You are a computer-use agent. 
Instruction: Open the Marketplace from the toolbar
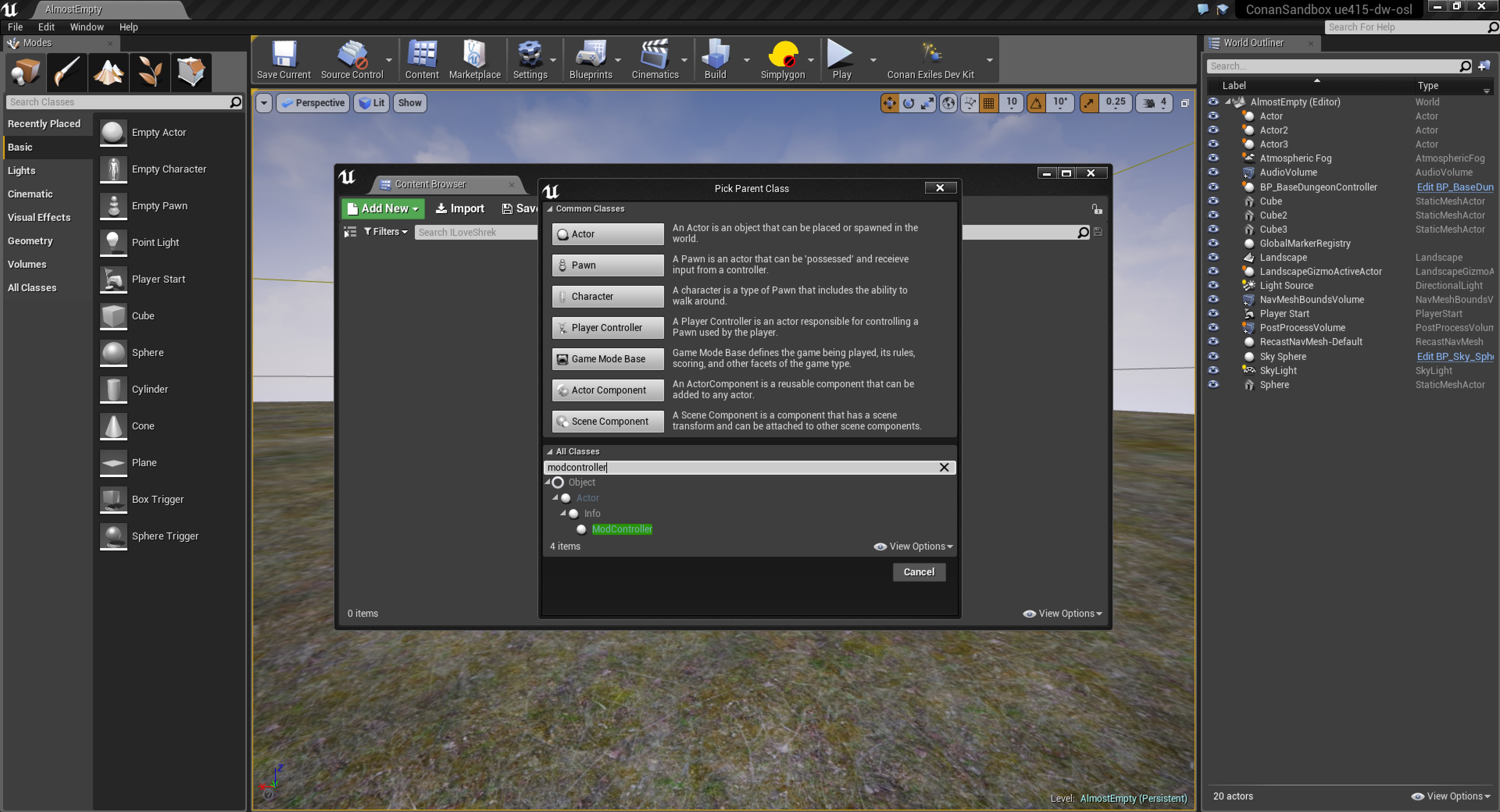[474, 59]
